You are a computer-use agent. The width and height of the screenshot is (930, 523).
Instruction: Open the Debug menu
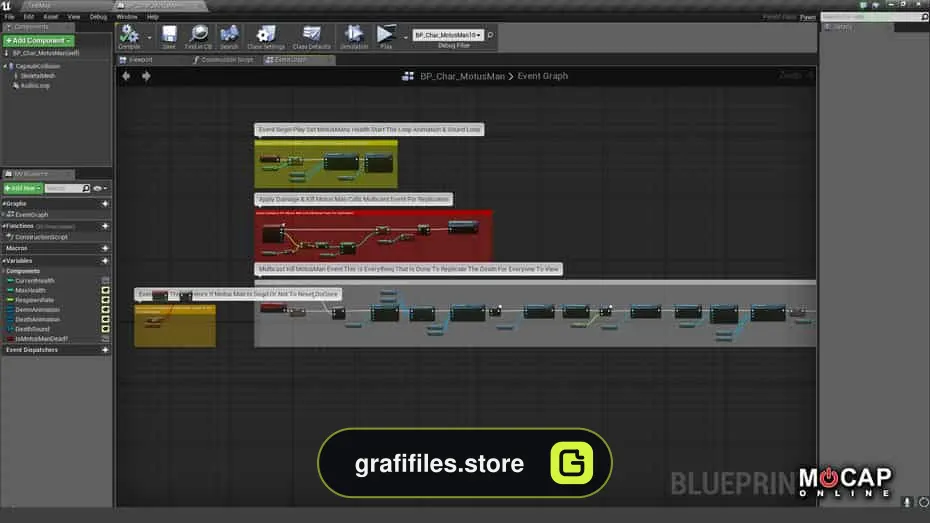click(98, 17)
